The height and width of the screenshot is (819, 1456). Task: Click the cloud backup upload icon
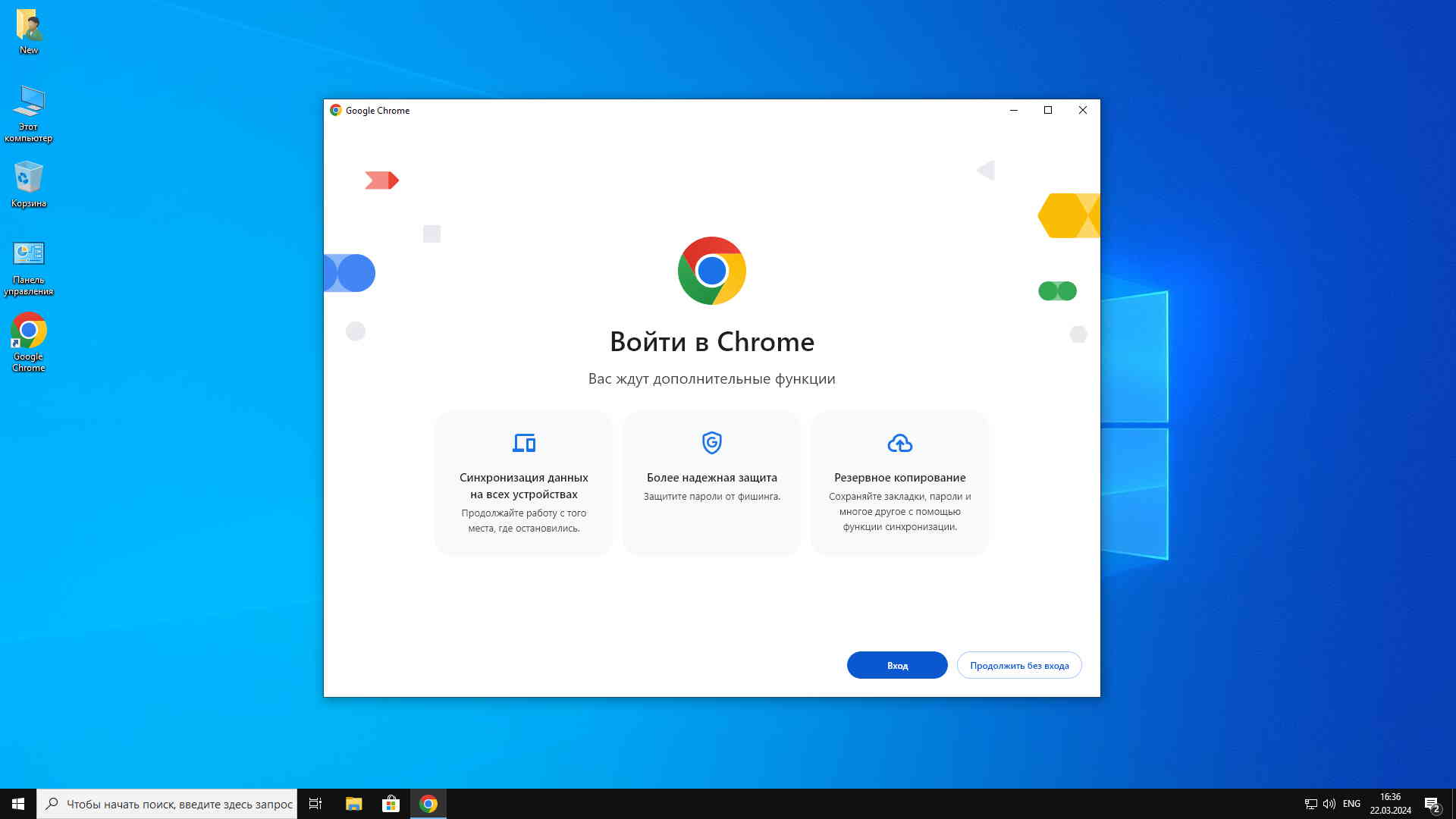click(899, 443)
